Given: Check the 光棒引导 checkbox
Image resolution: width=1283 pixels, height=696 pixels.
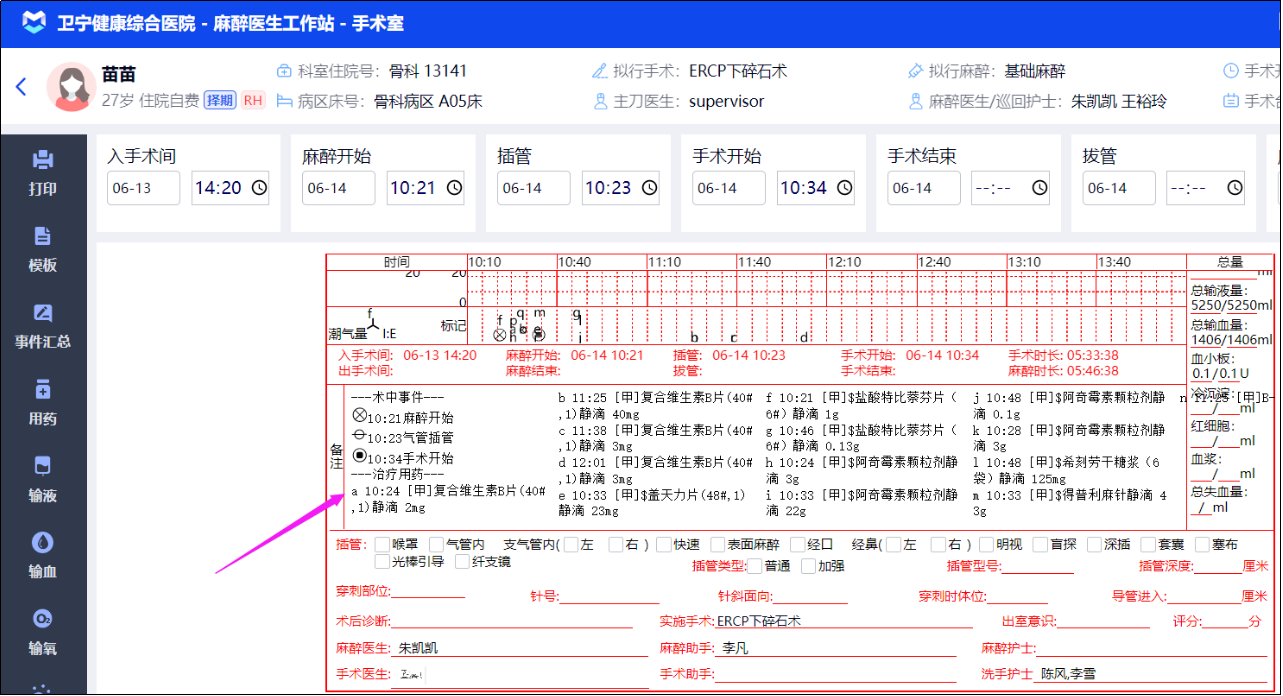Looking at the screenshot, I should 382,562.
